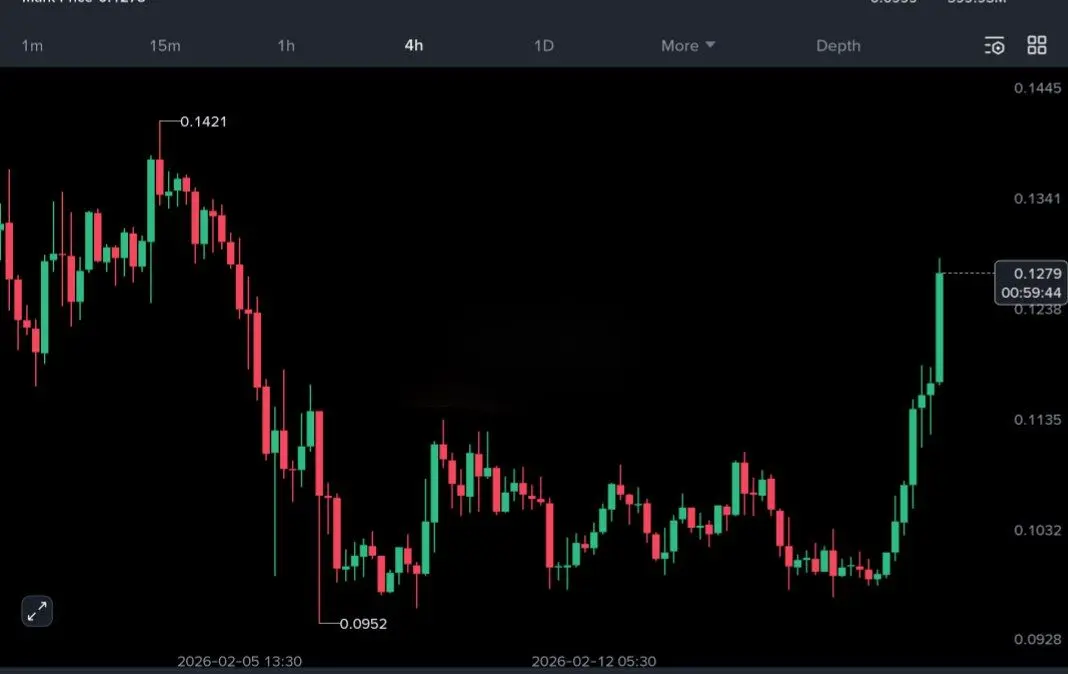Click the current price label 0.1279
This screenshot has width=1068, height=674.
tap(1037, 274)
